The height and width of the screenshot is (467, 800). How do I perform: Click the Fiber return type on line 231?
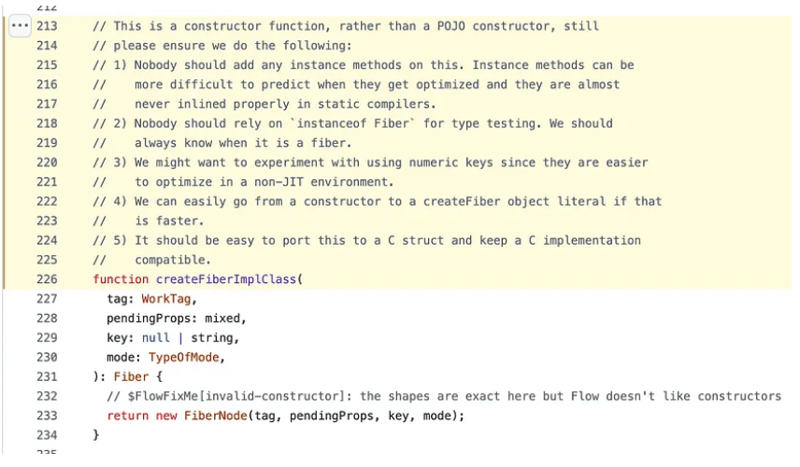point(128,377)
